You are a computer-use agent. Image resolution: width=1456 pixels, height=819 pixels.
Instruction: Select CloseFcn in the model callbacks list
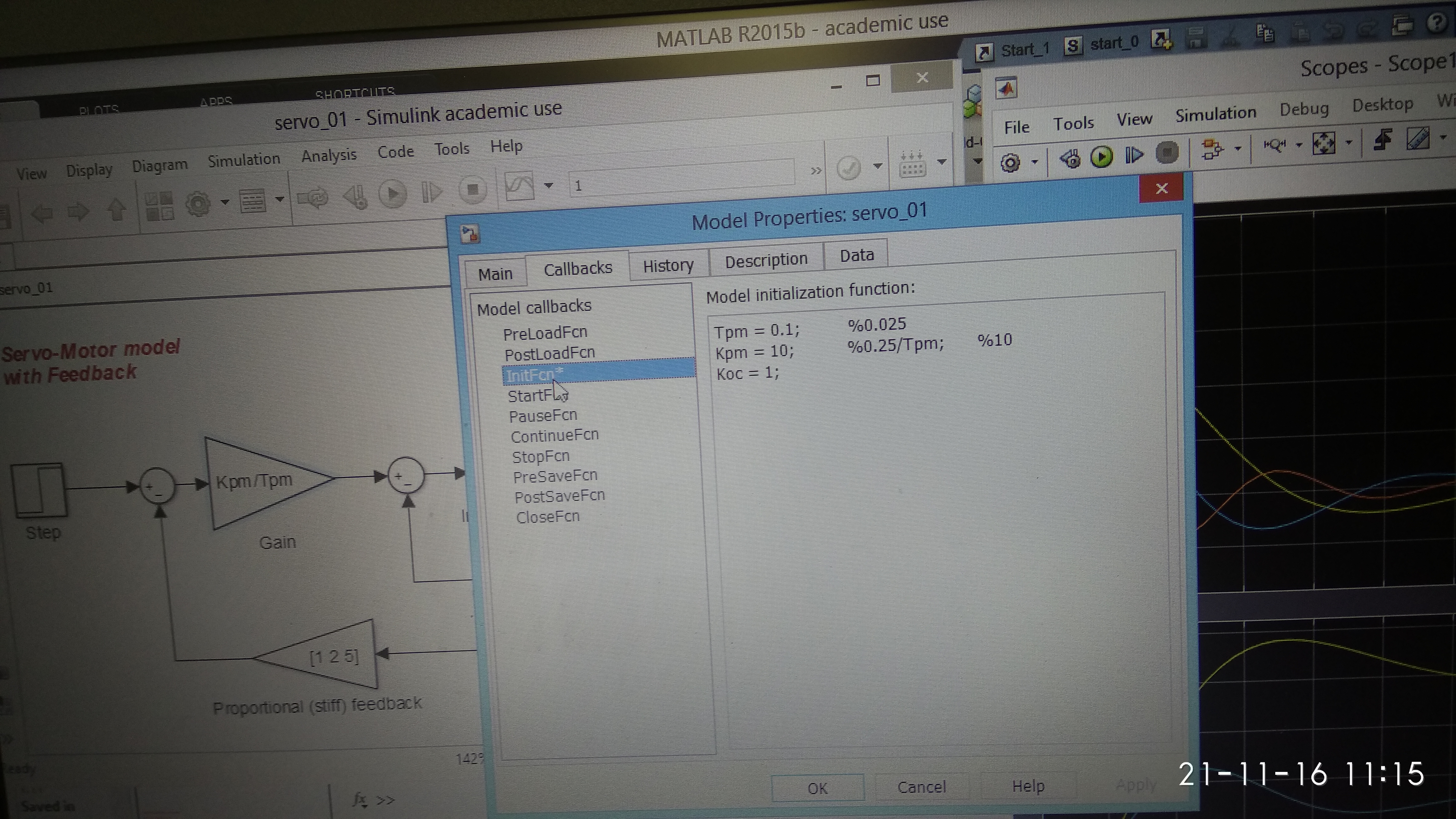[548, 517]
